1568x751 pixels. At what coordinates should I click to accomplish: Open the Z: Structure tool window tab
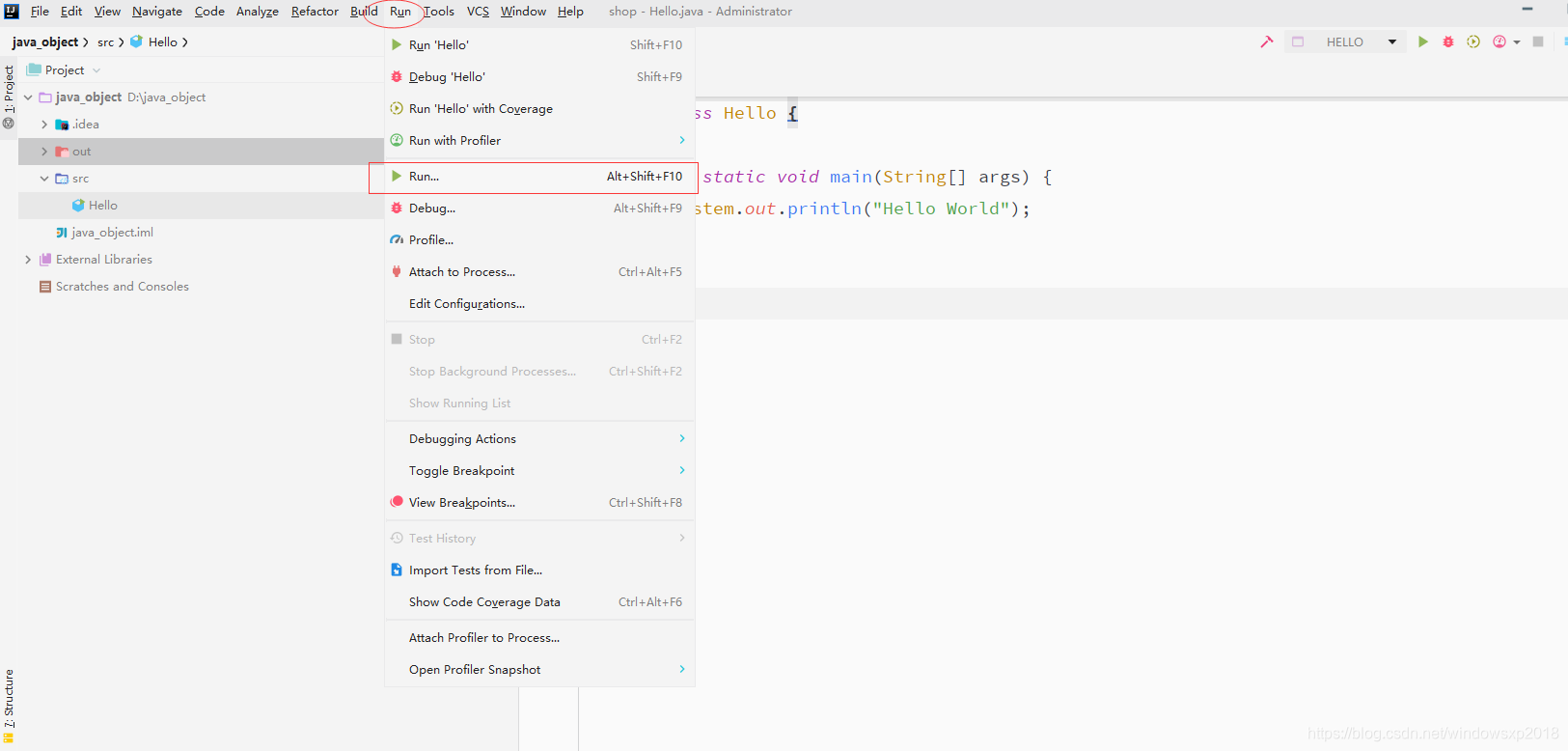point(9,698)
